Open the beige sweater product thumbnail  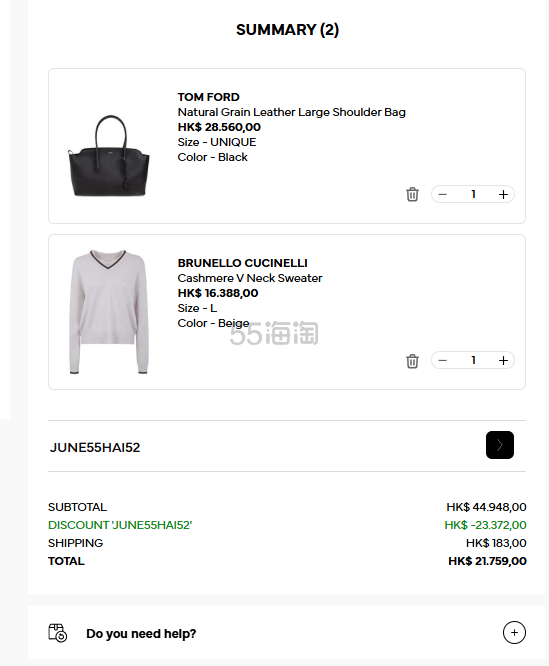pyautogui.click(x=109, y=312)
